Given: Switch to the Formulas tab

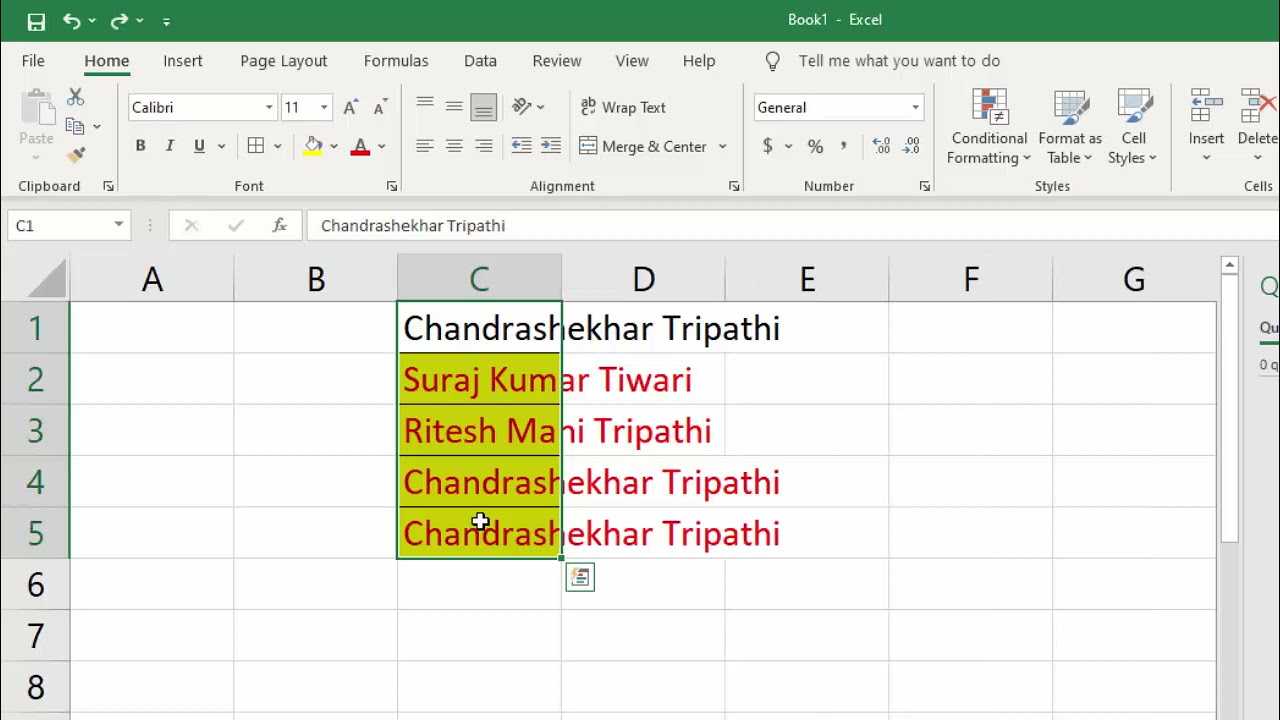Looking at the screenshot, I should coord(396,61).
